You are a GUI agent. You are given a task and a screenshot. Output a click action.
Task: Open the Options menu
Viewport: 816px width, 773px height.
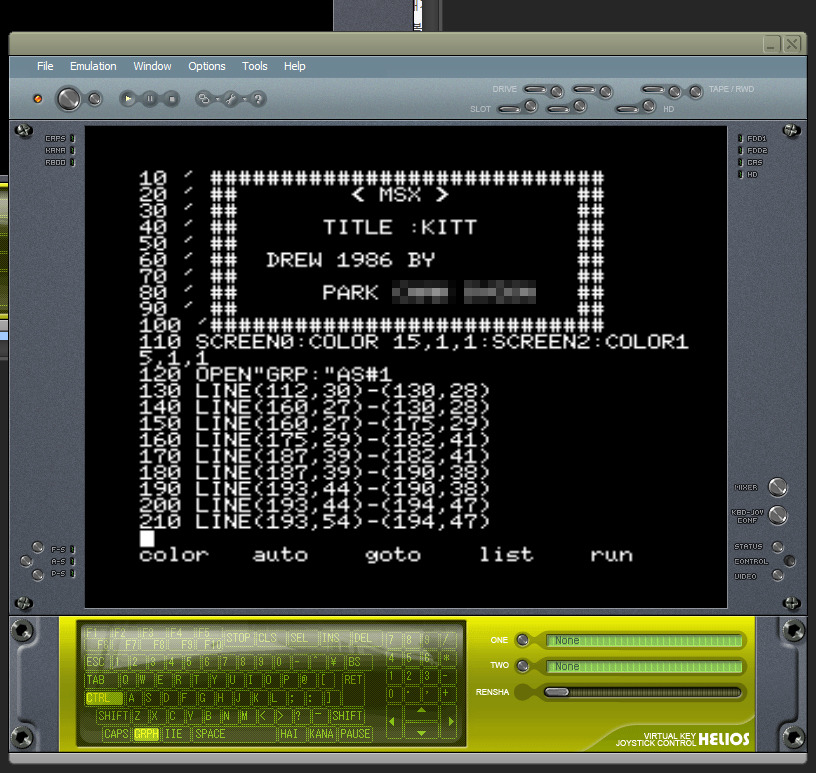(x=207, y=66)
